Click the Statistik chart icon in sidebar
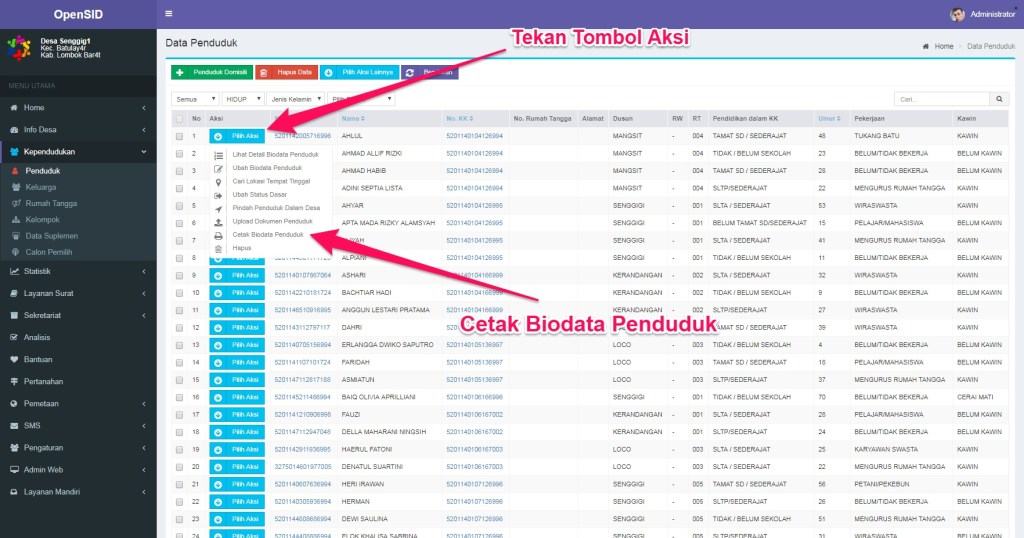 (x=14, y=272)
